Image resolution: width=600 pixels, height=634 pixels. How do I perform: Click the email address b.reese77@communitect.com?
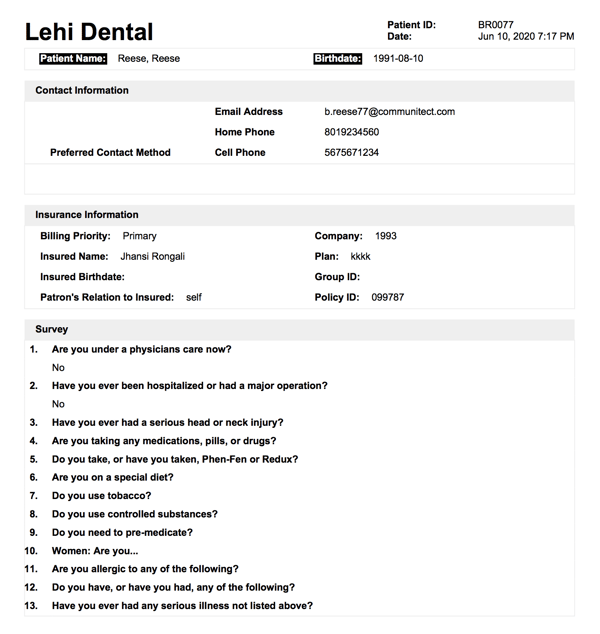389,112
